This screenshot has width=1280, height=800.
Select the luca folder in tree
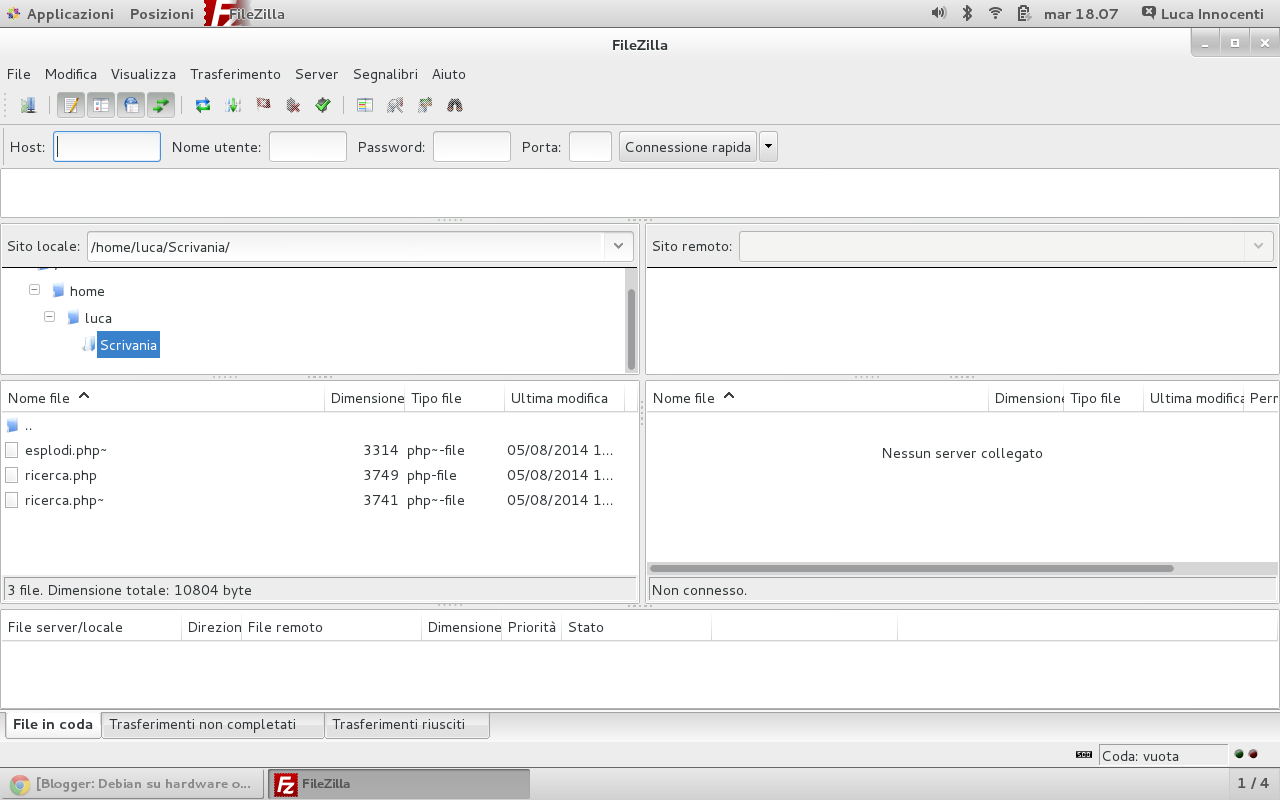click(x=98, y=318)
